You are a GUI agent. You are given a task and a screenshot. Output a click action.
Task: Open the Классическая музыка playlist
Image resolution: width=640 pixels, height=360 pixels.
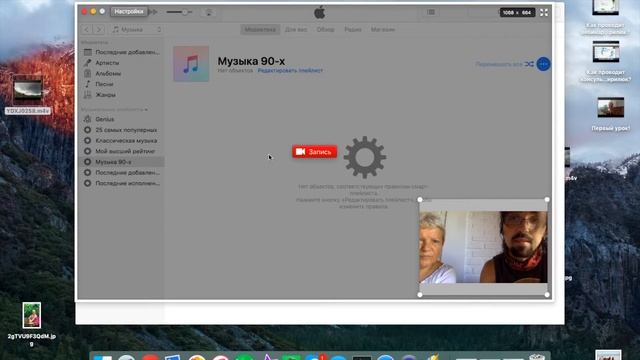tap(122, 140)
